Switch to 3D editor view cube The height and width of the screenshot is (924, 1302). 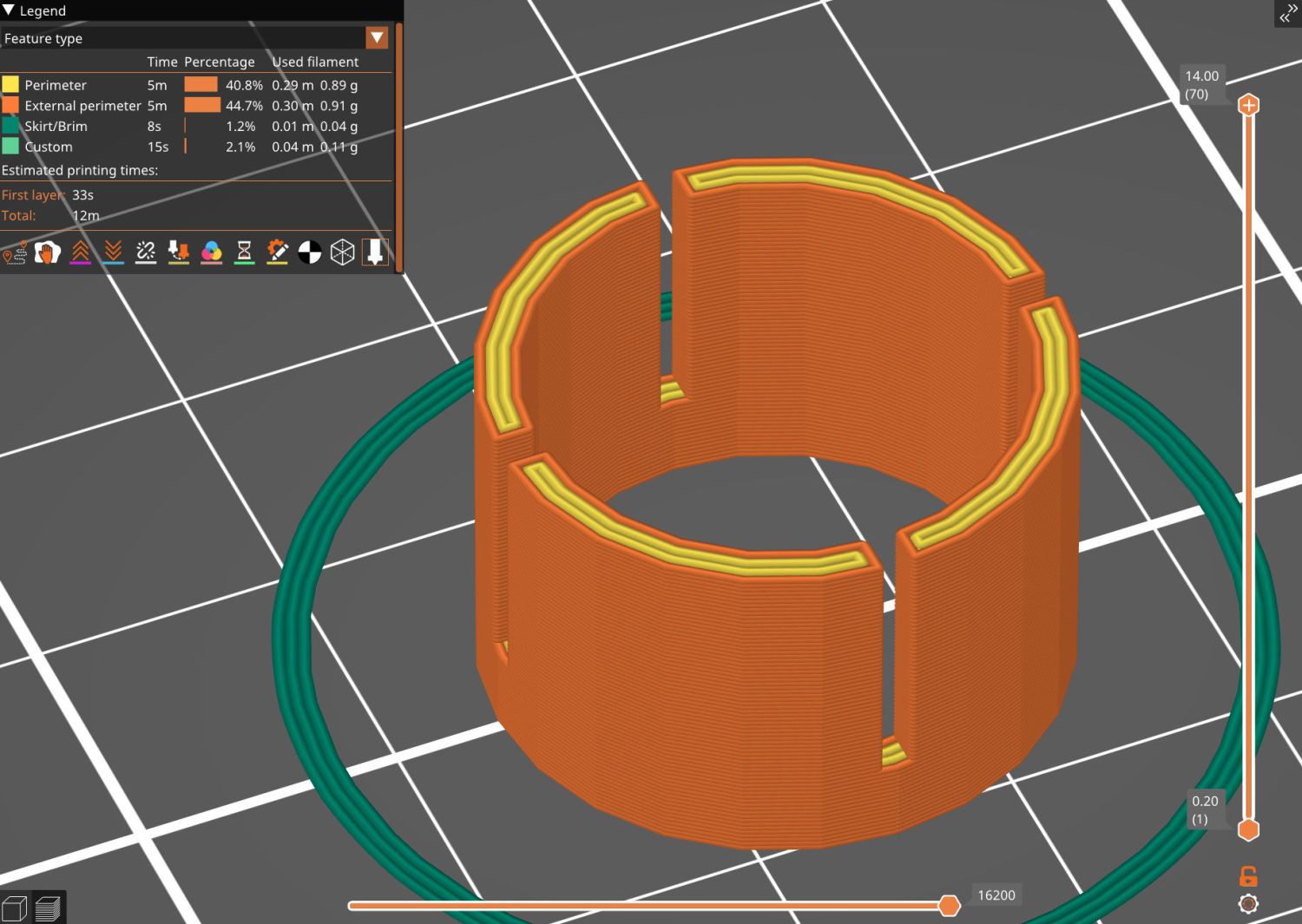16,908
